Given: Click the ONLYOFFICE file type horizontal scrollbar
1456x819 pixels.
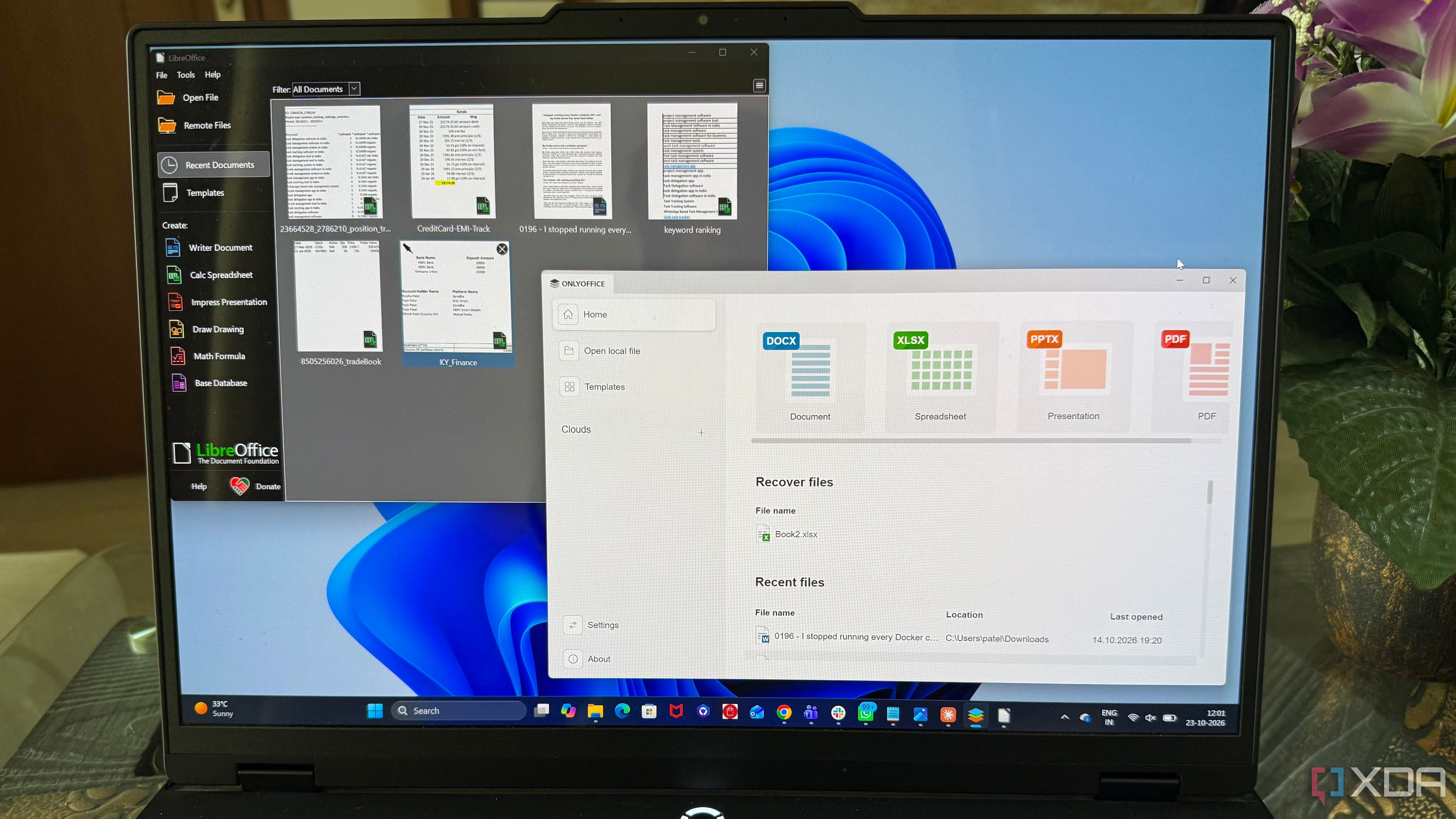Looking at the screenshot, I should pos(972,441).
